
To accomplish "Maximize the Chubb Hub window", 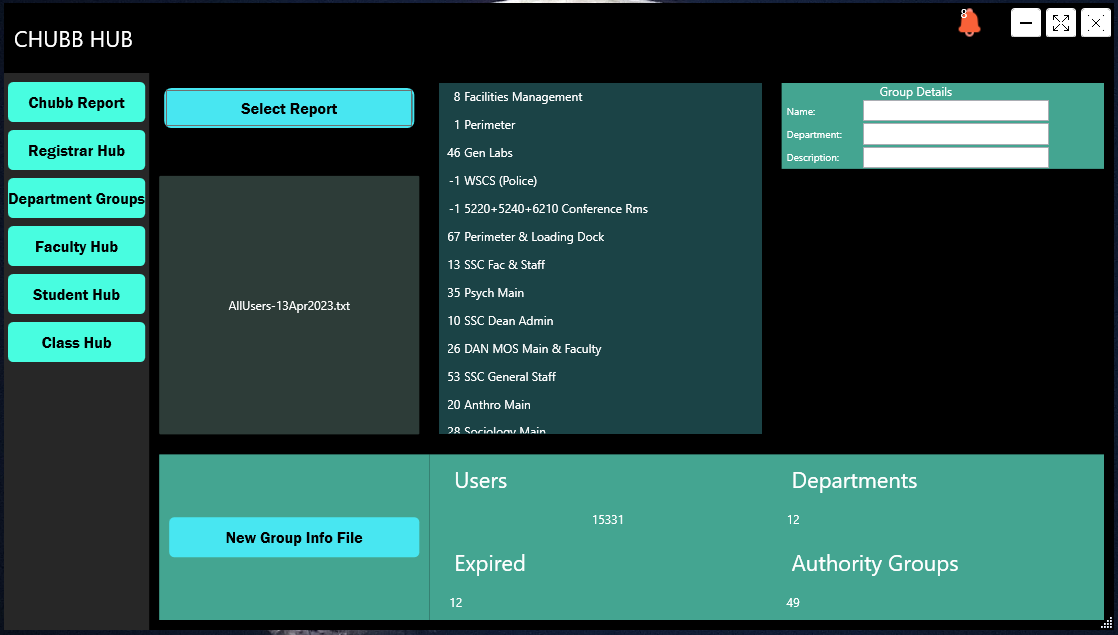I will click(x=1060, y=23).
